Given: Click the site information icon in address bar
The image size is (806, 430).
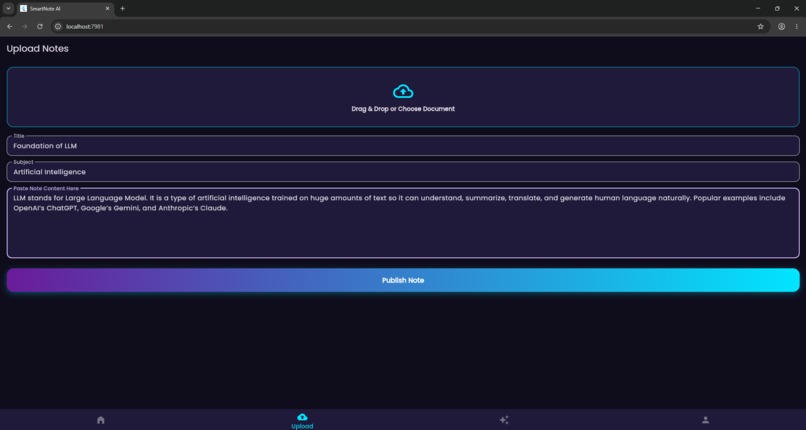Looking at the screenshot, I should pyautogui.click(x=58, y=26).
